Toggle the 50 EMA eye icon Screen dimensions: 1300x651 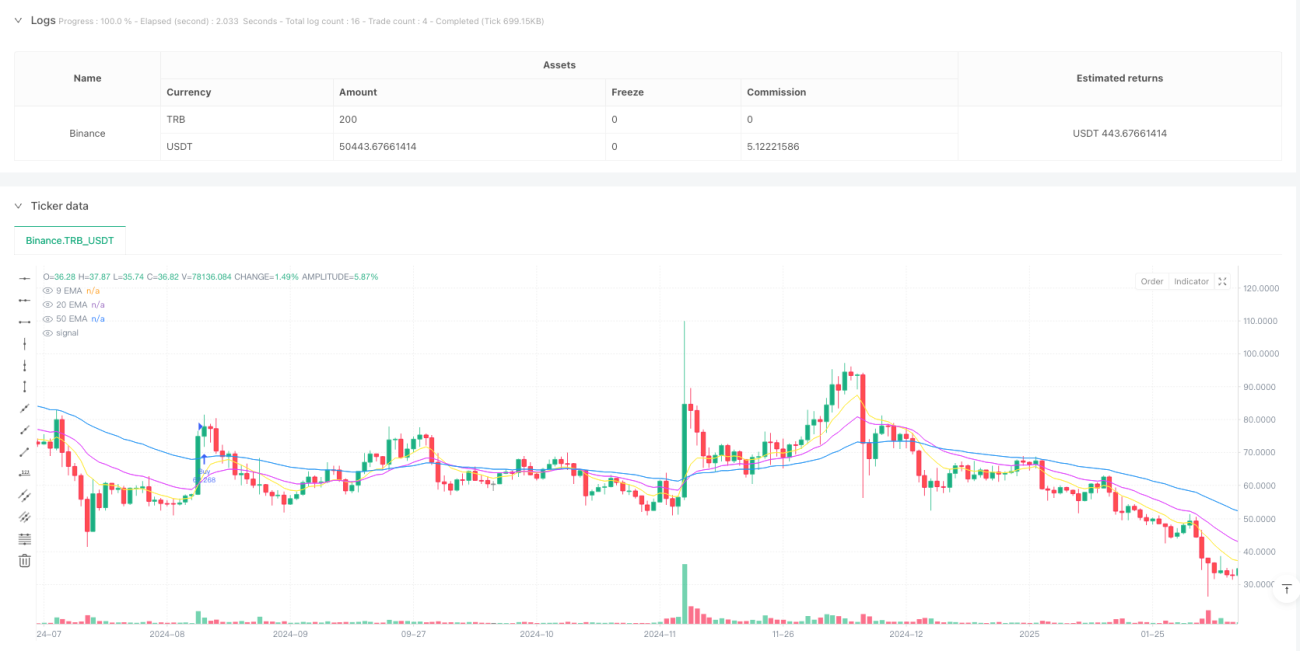(x=47, y=318)
